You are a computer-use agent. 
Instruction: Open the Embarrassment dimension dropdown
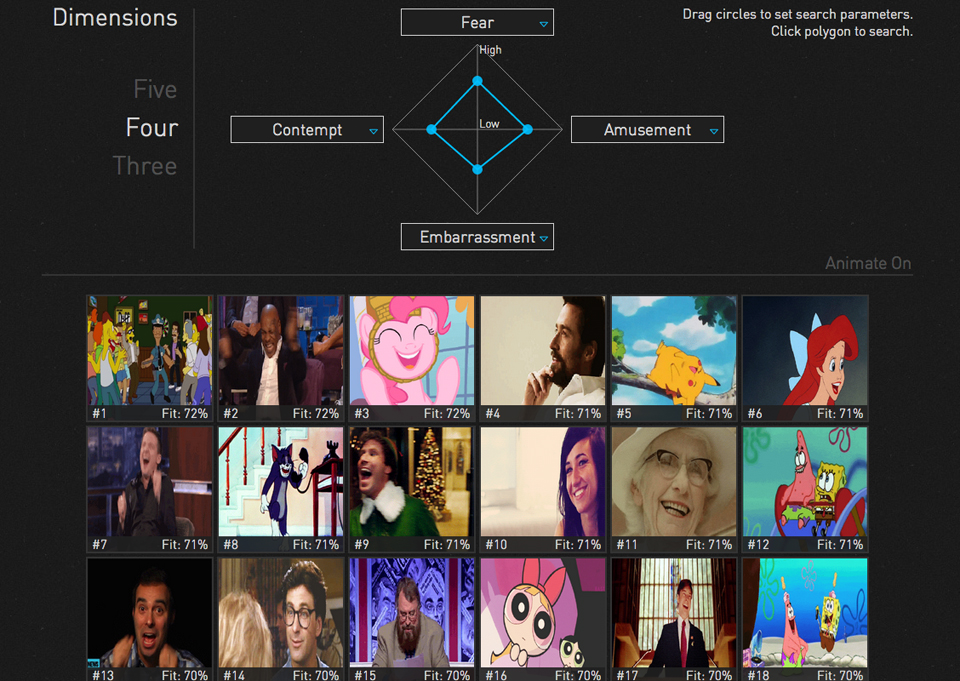[477, 237]
